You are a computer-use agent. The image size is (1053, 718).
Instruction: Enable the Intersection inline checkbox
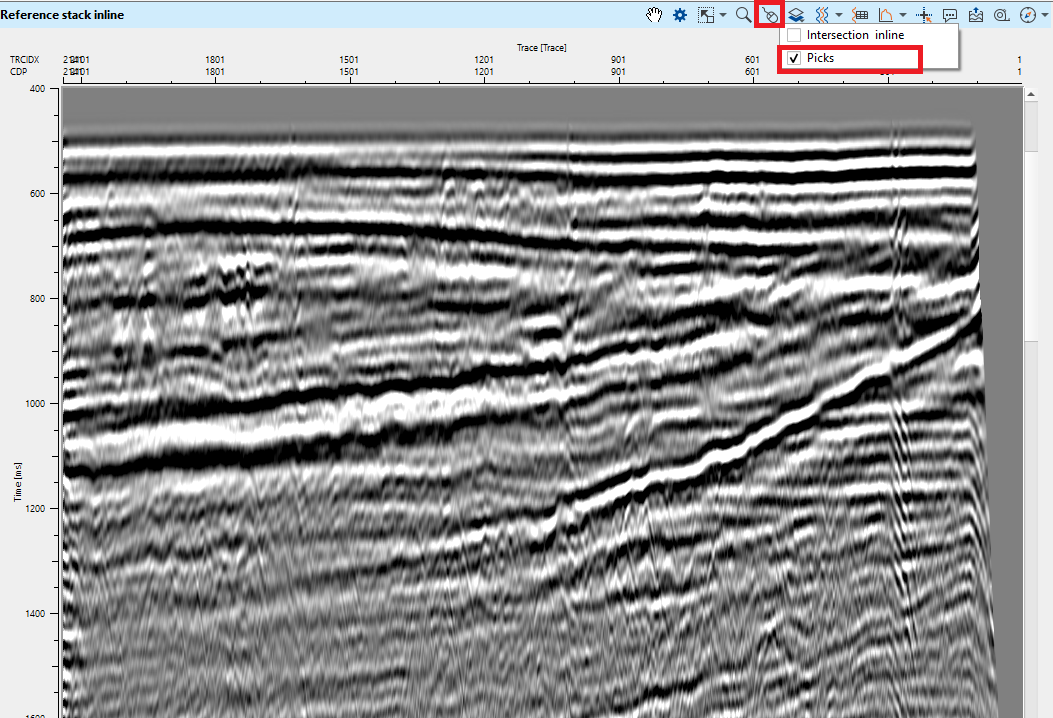[794, 35]
